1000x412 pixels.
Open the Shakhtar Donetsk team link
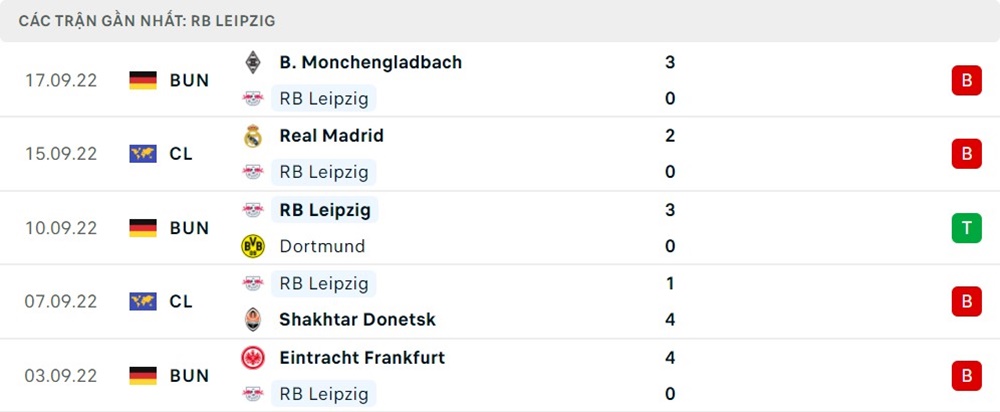pos(357,320)
